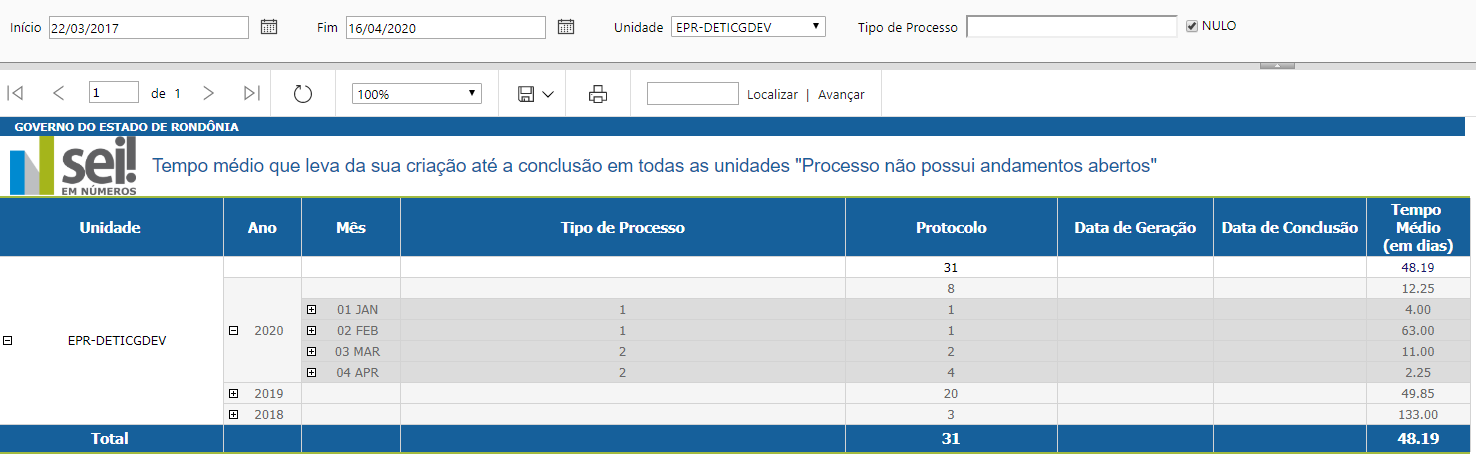Click the Localizar link
The height and width of the screenshot is (461, 1476).
772,94
